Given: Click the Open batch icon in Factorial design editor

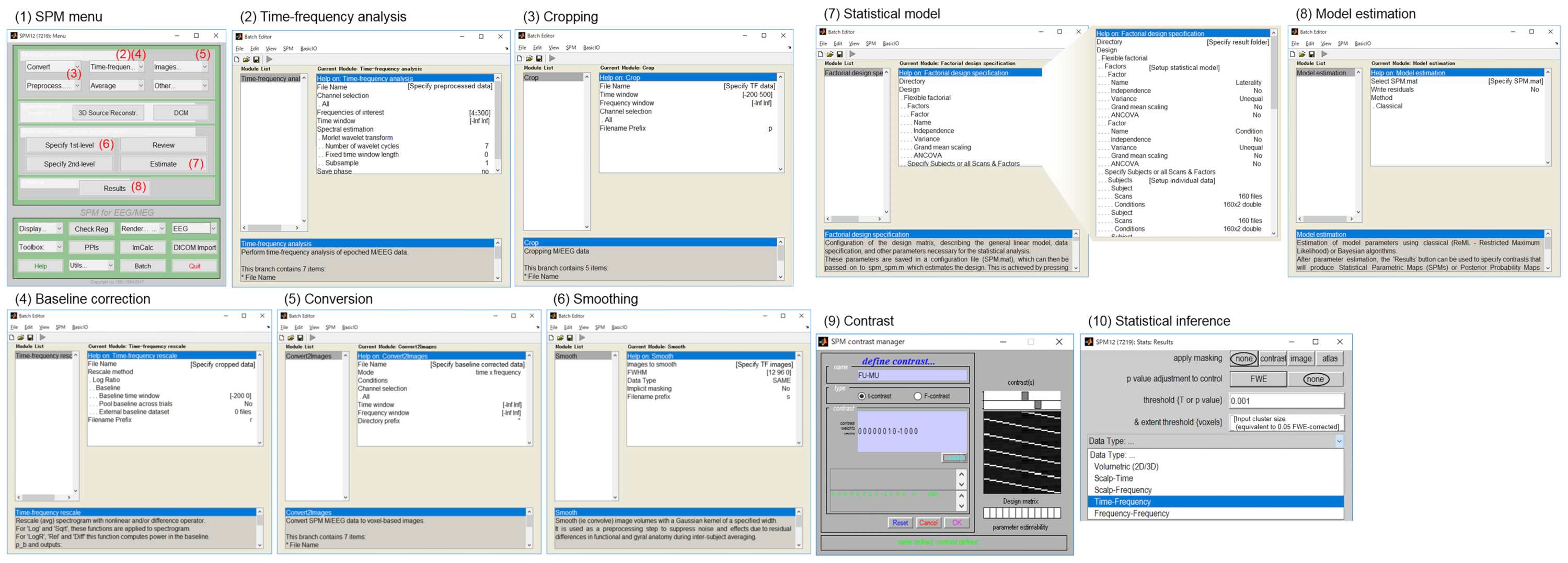Looking at the screenshot, I should 831,54.
